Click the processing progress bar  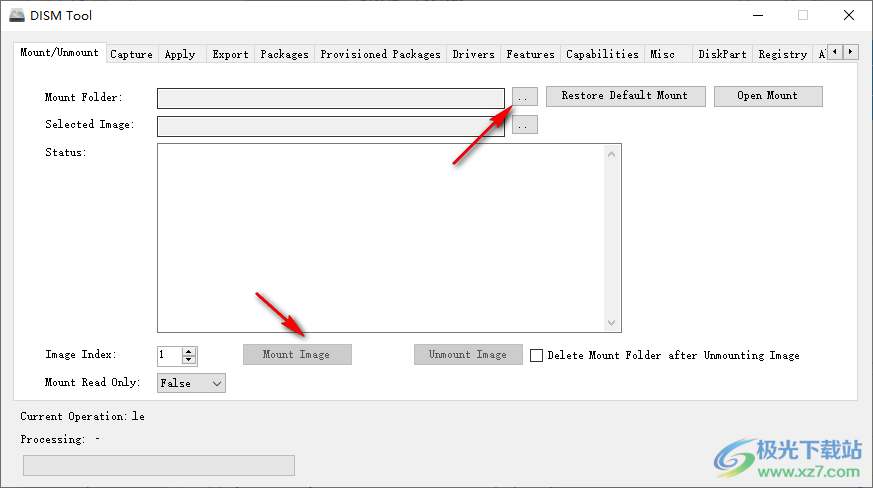159,465
